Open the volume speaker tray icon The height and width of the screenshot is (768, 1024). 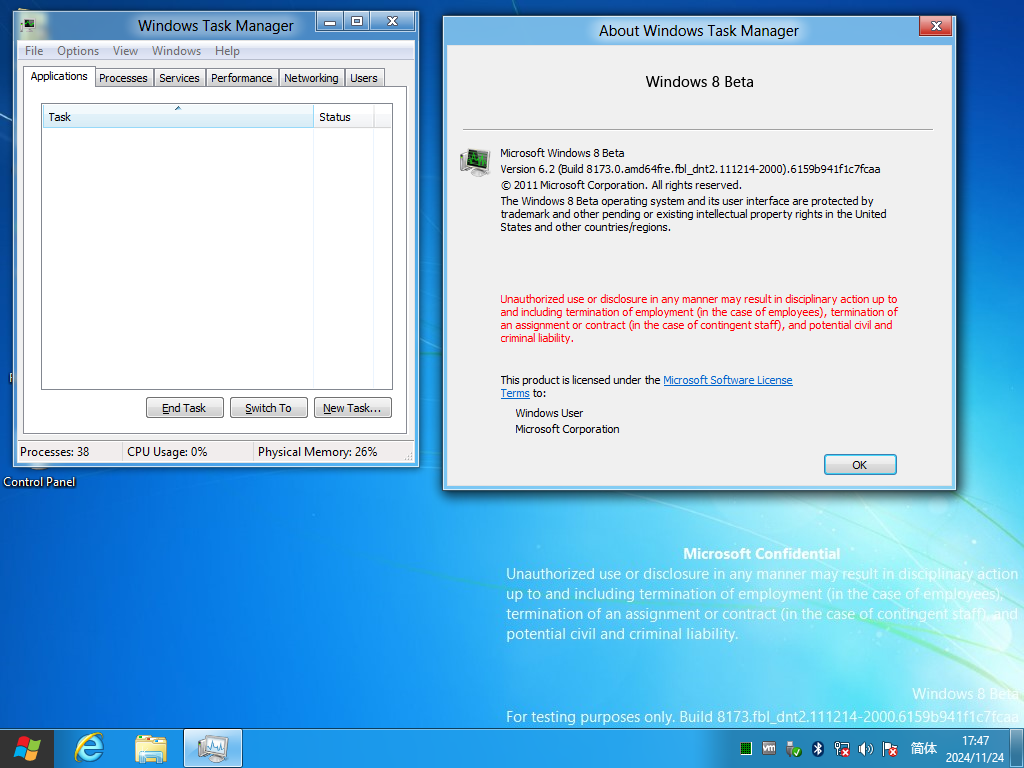coord(866,748)
